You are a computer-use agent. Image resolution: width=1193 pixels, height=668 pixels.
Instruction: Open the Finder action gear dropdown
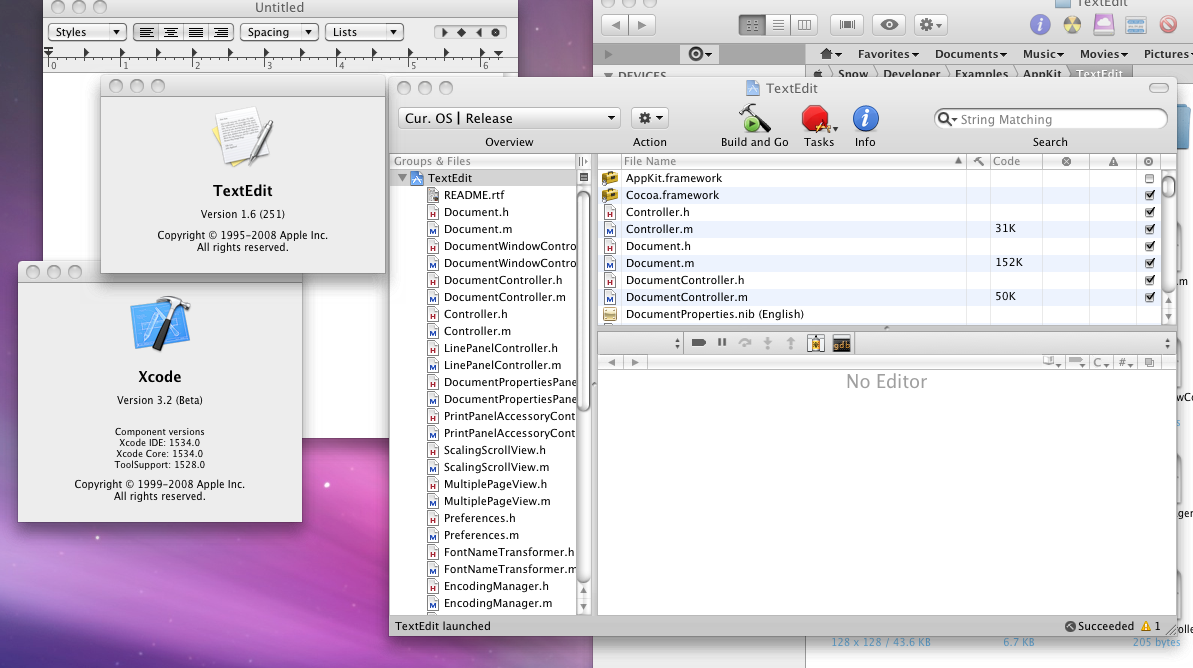coord(930,25)
